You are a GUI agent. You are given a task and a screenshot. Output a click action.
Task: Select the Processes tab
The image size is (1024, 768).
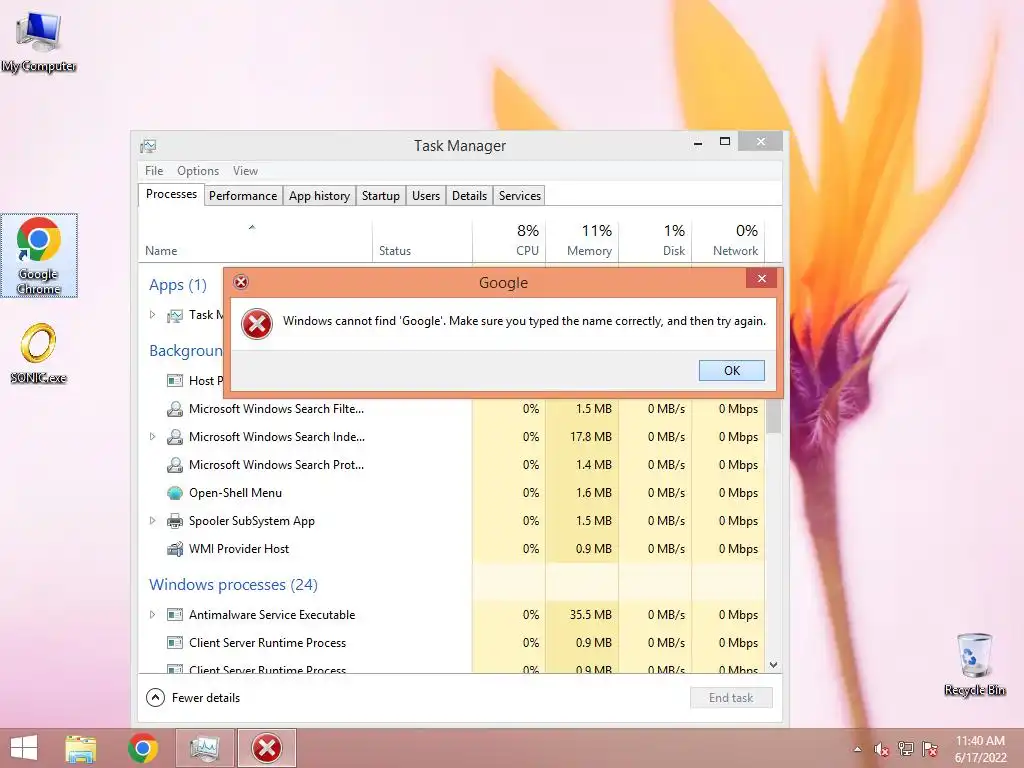coord(171,195)
